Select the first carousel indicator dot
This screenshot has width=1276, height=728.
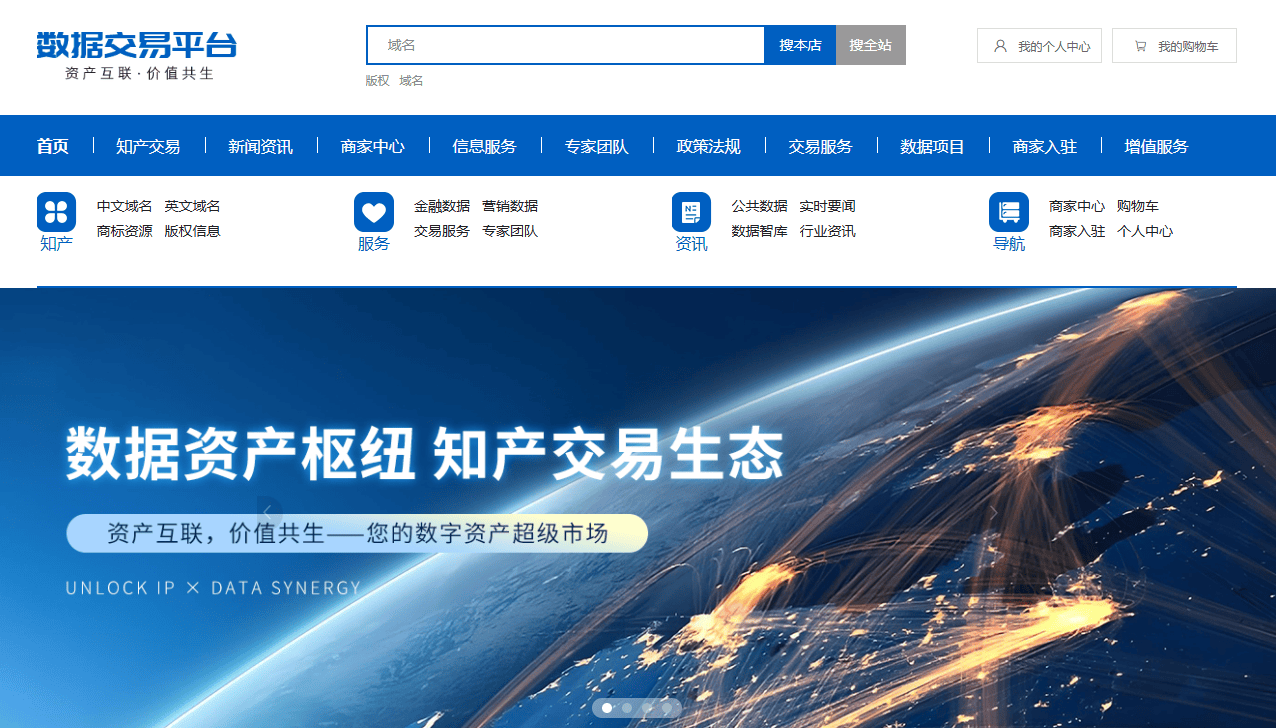point(607,708)
